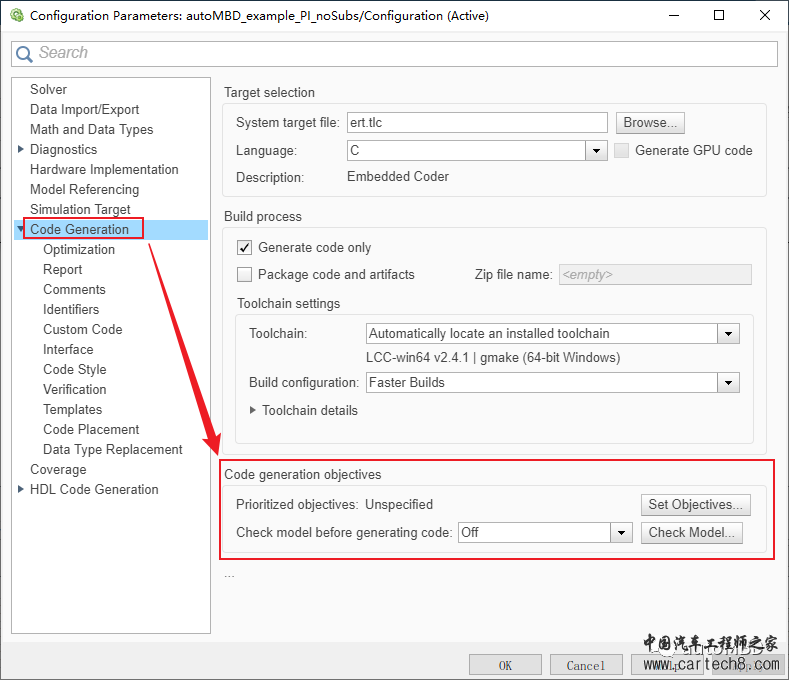Expand the Diagnostics tree node
Screen dimensions: 789x680
point(21,149)
